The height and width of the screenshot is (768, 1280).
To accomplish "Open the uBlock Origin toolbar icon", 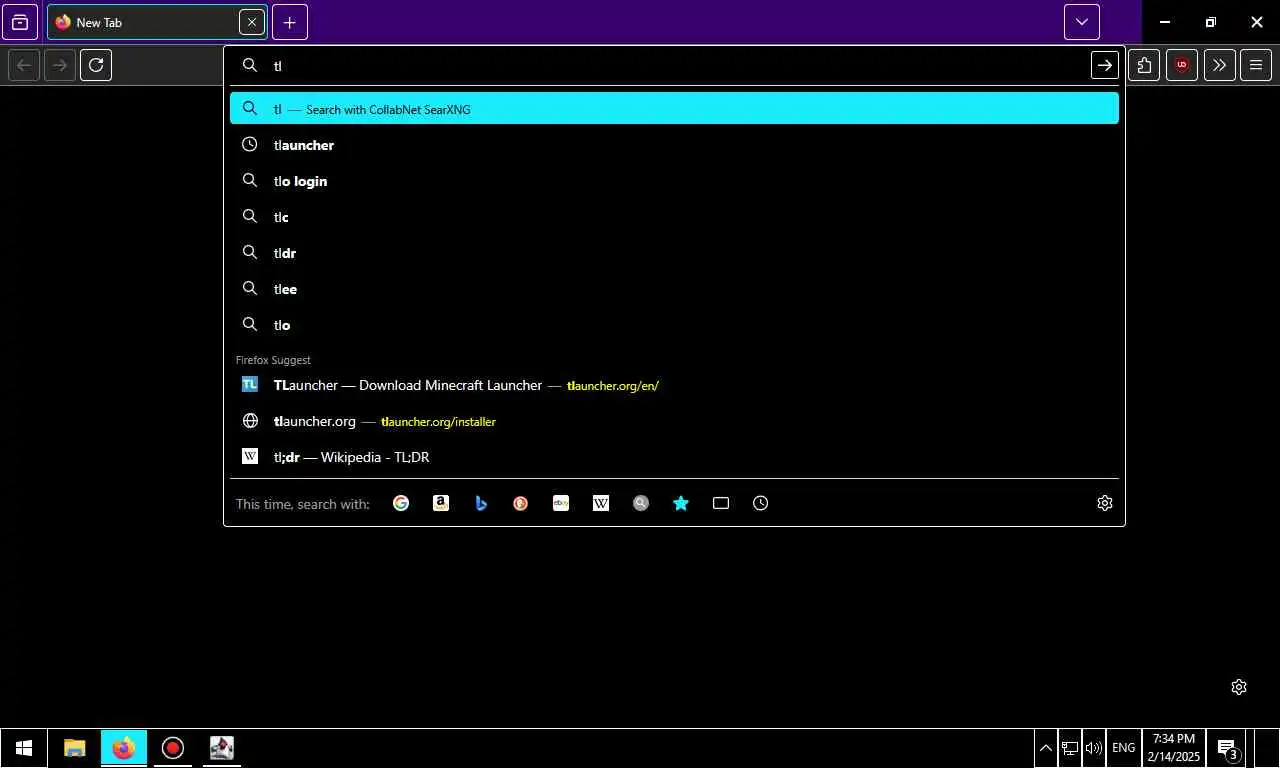I will [1182, 65].
